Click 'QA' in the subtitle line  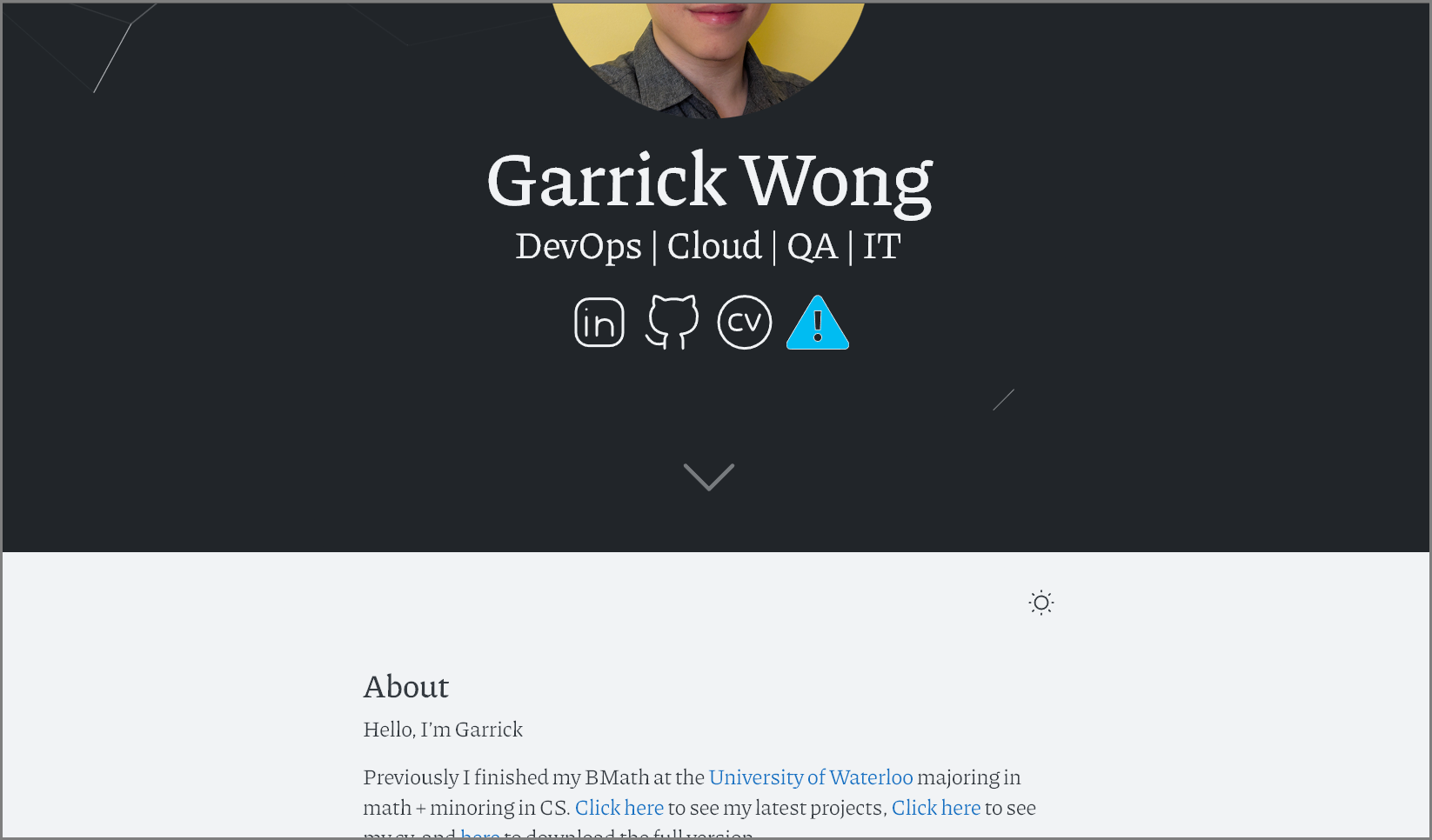point(813,247)
